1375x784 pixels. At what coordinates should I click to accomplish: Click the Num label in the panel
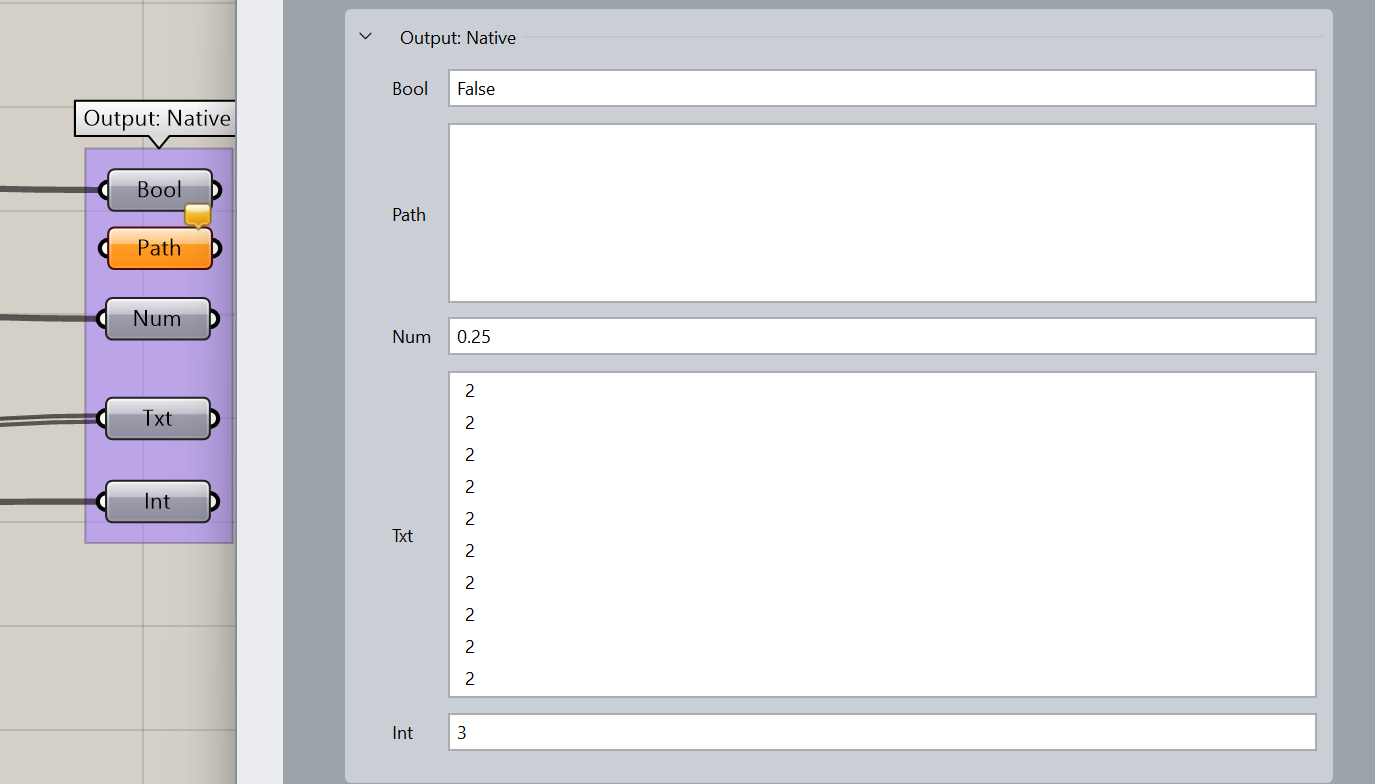[x=411, y=337]
